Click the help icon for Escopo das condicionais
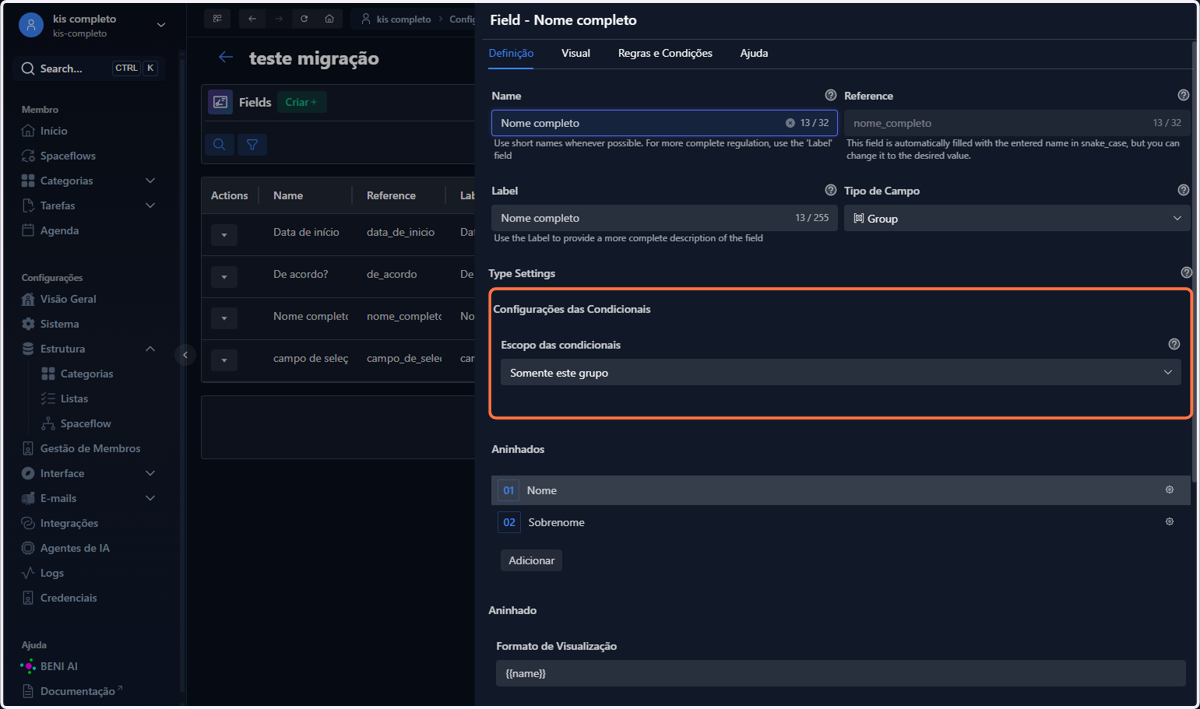Viewport: 1200px width, 709px height. [x=1174, y=344]
